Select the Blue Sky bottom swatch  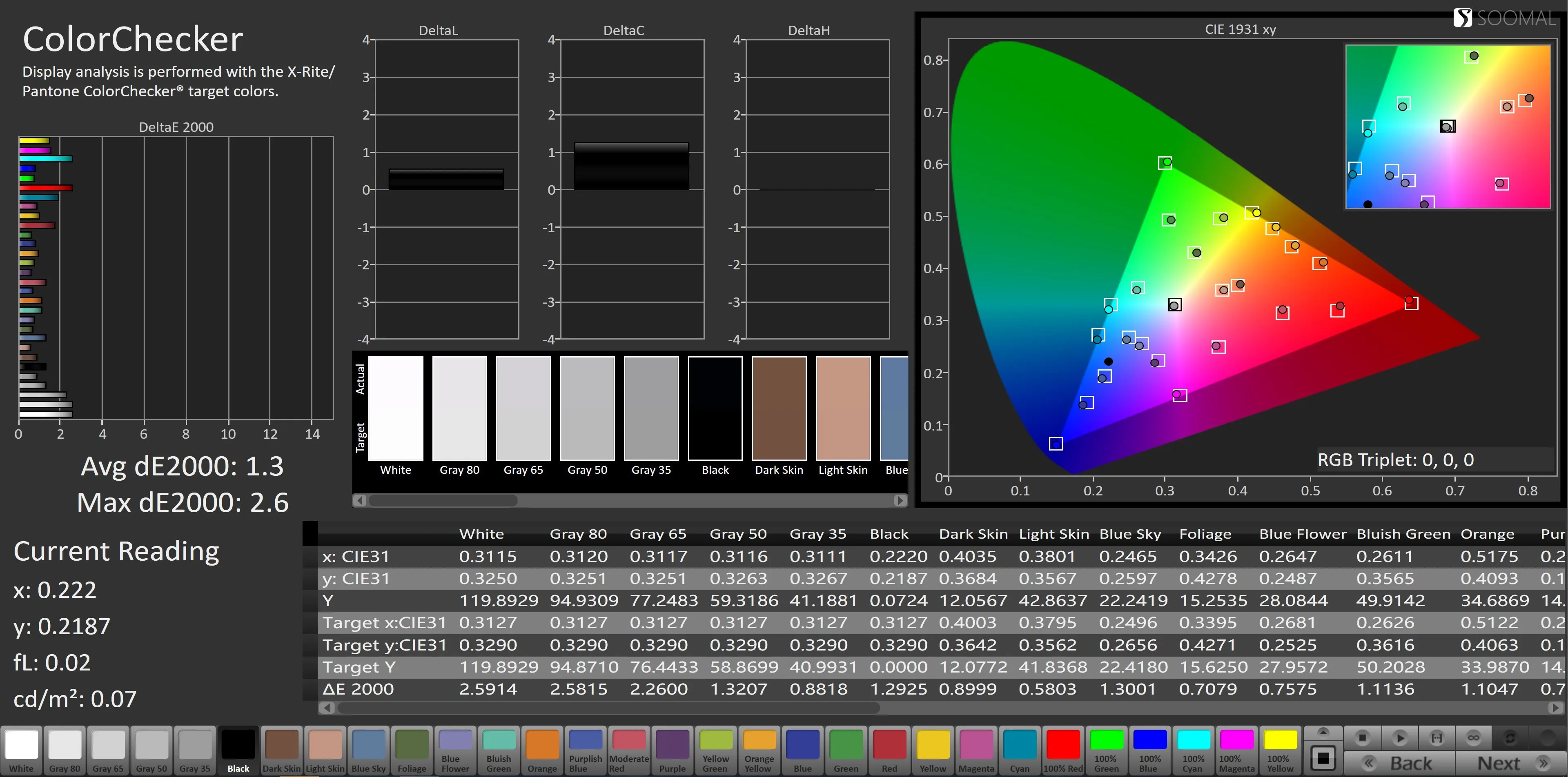click(368, 750)
